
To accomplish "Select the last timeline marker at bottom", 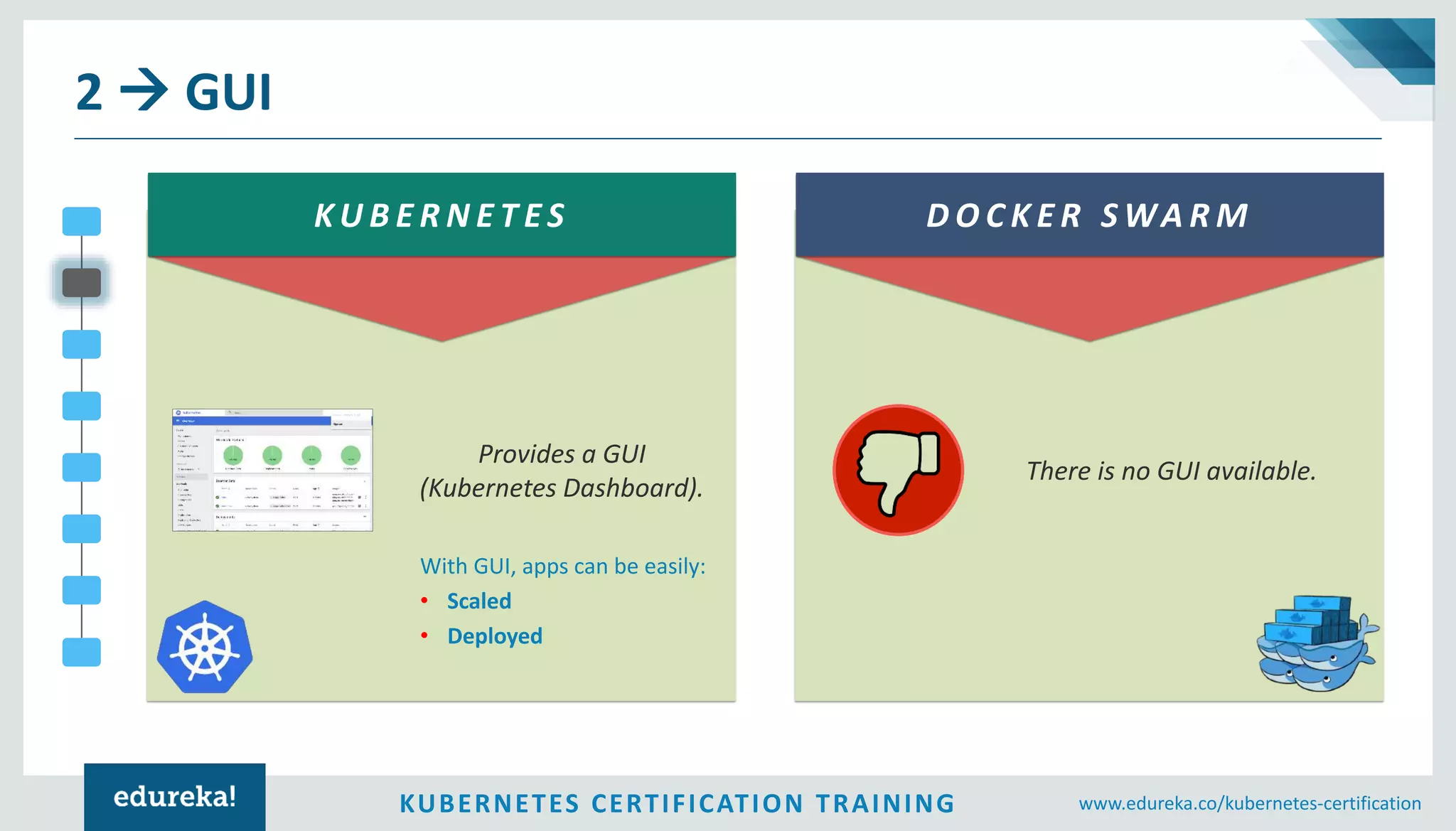I will 82,652.
